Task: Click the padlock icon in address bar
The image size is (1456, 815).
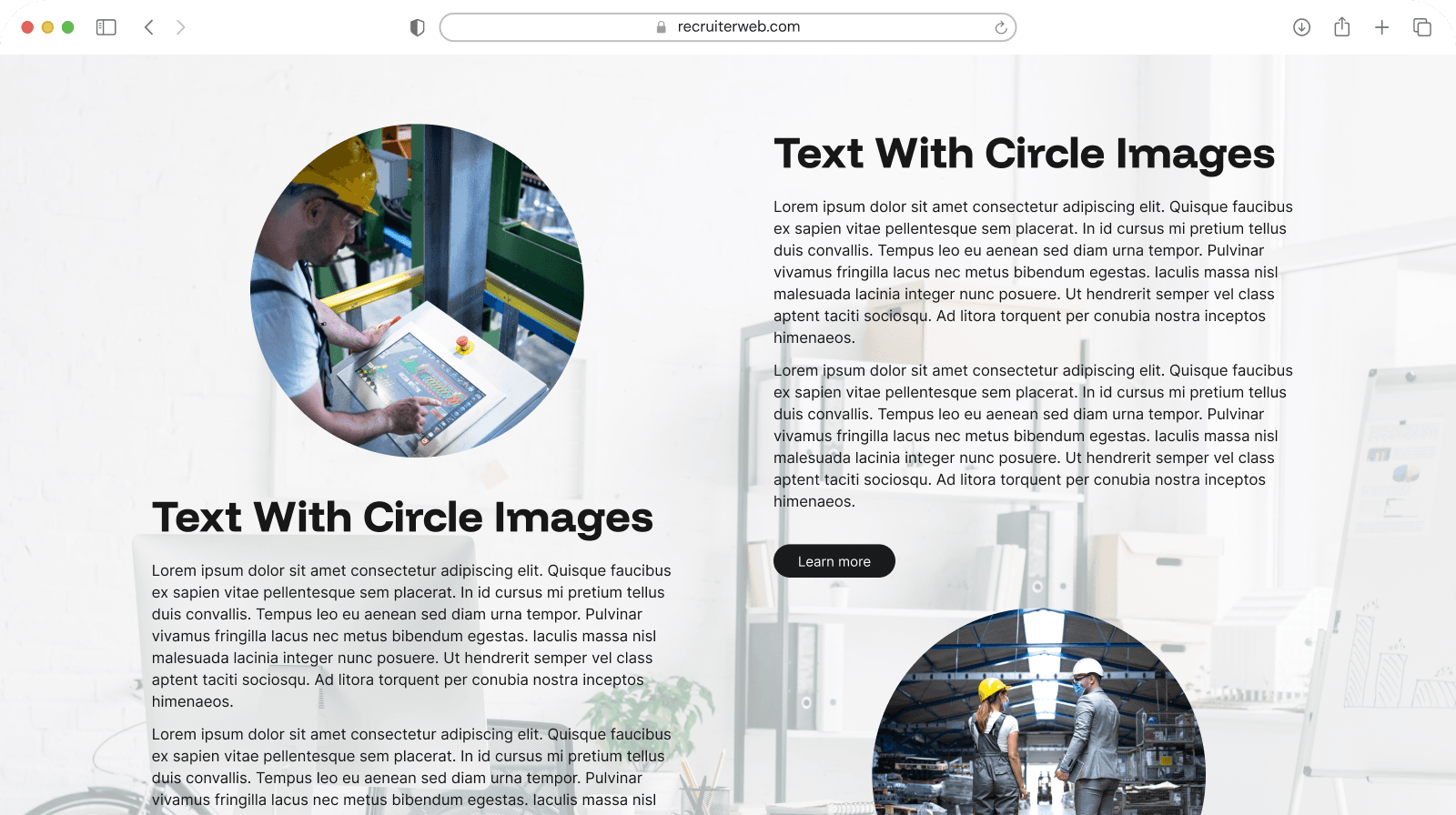Action: coord(662,27)
